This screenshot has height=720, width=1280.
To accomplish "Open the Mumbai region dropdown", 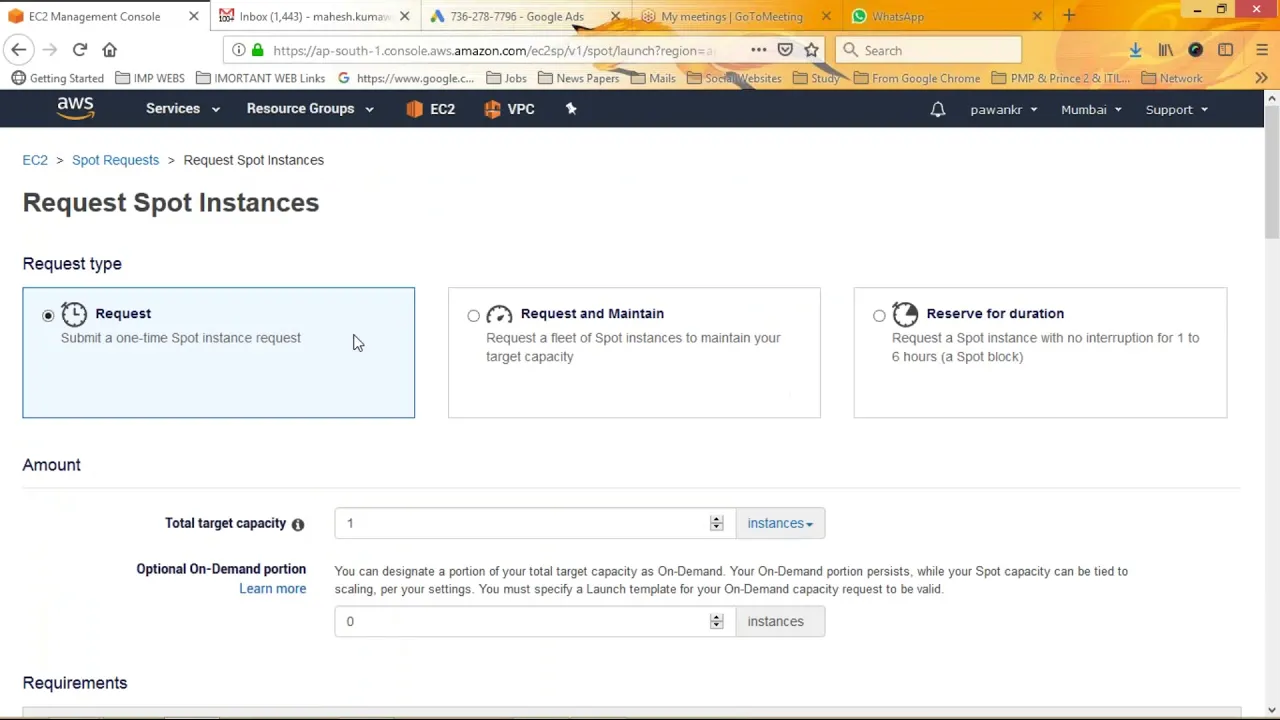I will point(1091,109).
